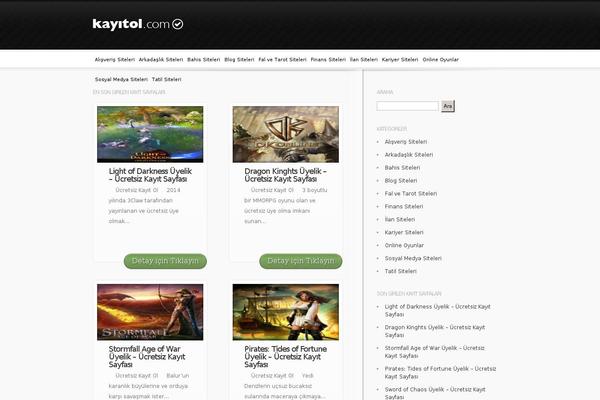The width and height of the screenshot is (600, 400).
Task: Click the search text field
Action: coord(408,106)
